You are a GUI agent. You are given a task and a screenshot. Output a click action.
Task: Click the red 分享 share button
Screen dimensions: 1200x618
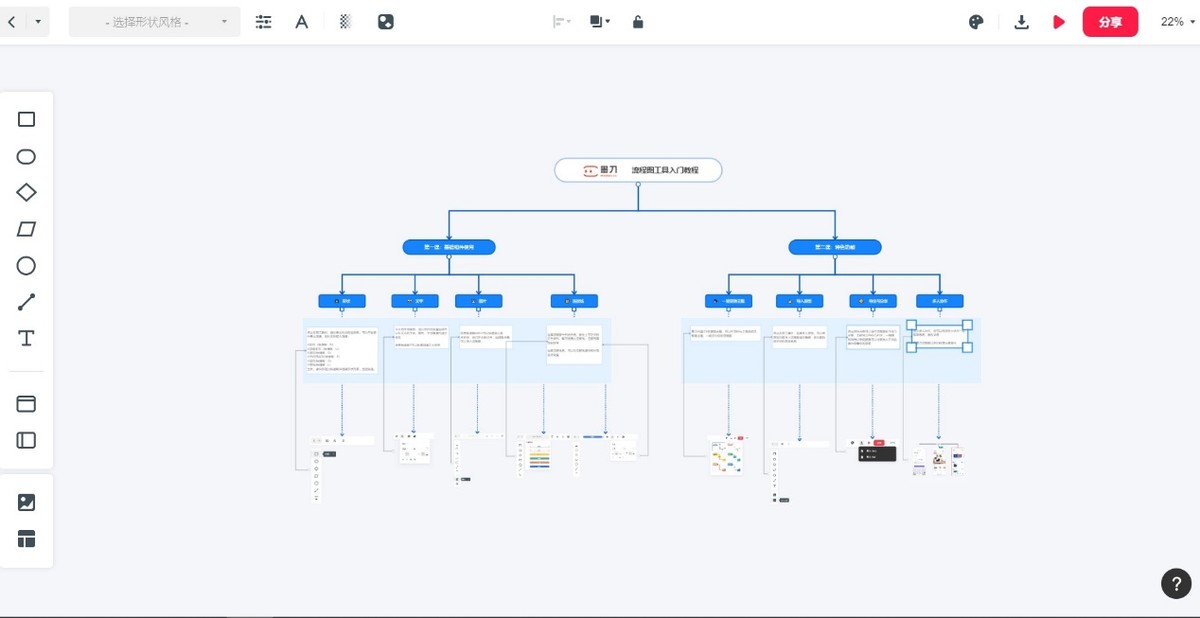pos(1110,22)
